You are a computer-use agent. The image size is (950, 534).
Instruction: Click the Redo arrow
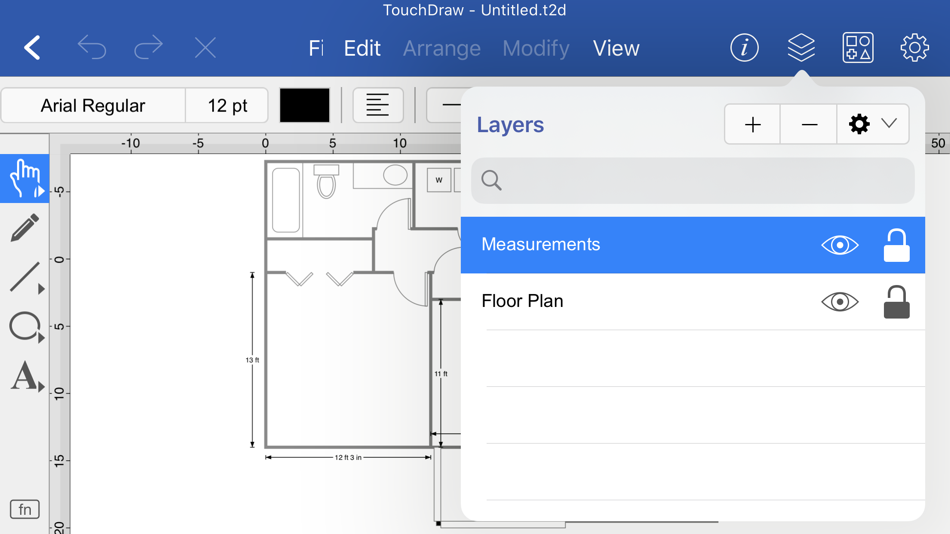(148, 48)
